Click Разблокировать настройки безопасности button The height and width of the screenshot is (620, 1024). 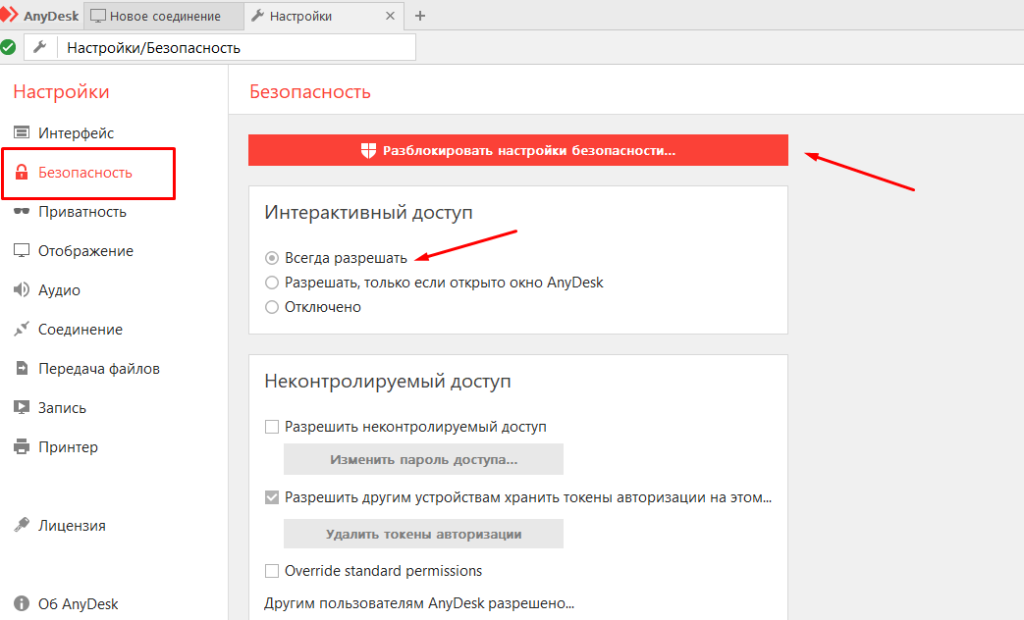(518, 150)
